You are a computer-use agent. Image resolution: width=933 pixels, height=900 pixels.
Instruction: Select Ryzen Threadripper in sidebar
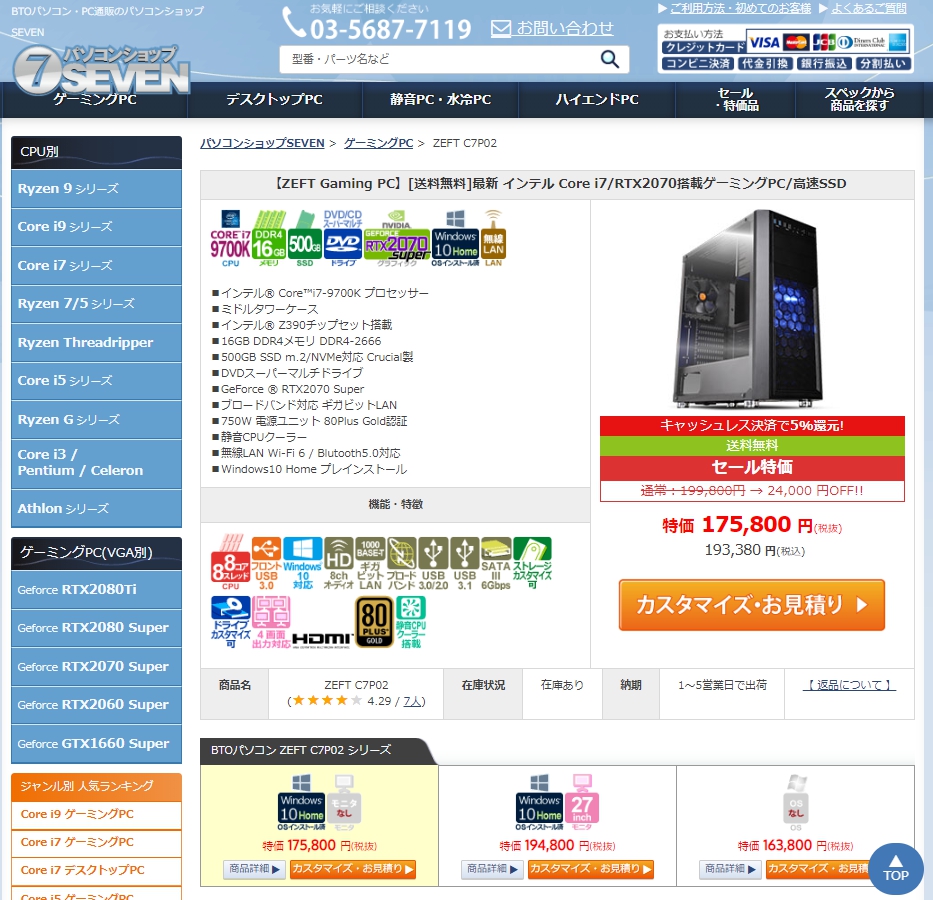[96, 342]
